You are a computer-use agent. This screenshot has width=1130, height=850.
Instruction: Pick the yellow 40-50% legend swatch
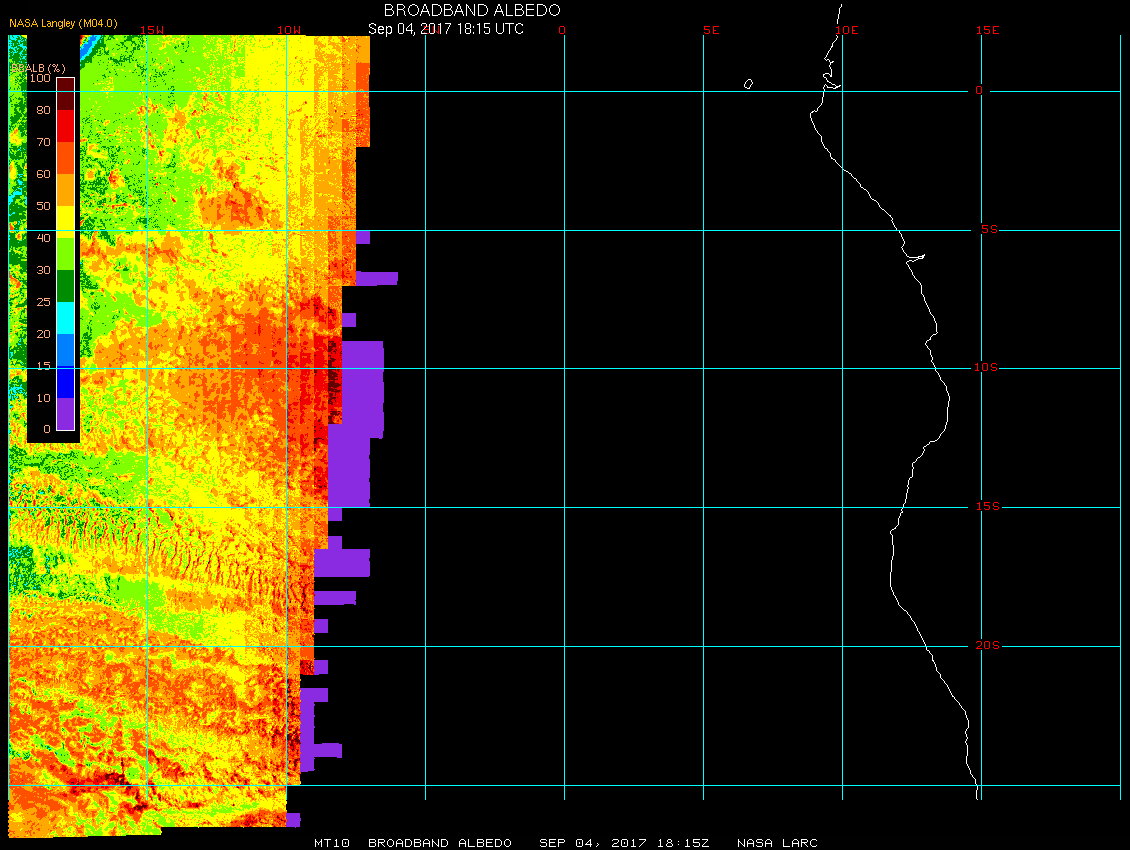pos(66,222)
